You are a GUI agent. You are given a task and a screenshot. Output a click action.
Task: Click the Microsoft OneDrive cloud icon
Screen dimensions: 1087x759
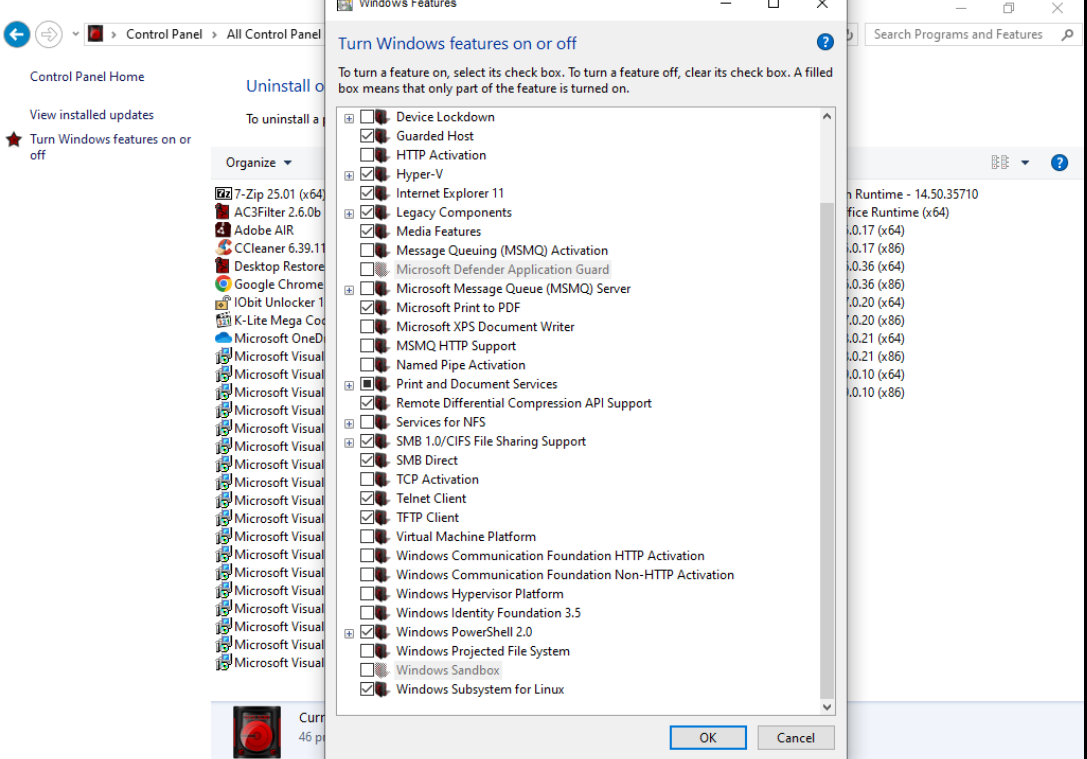223,338
